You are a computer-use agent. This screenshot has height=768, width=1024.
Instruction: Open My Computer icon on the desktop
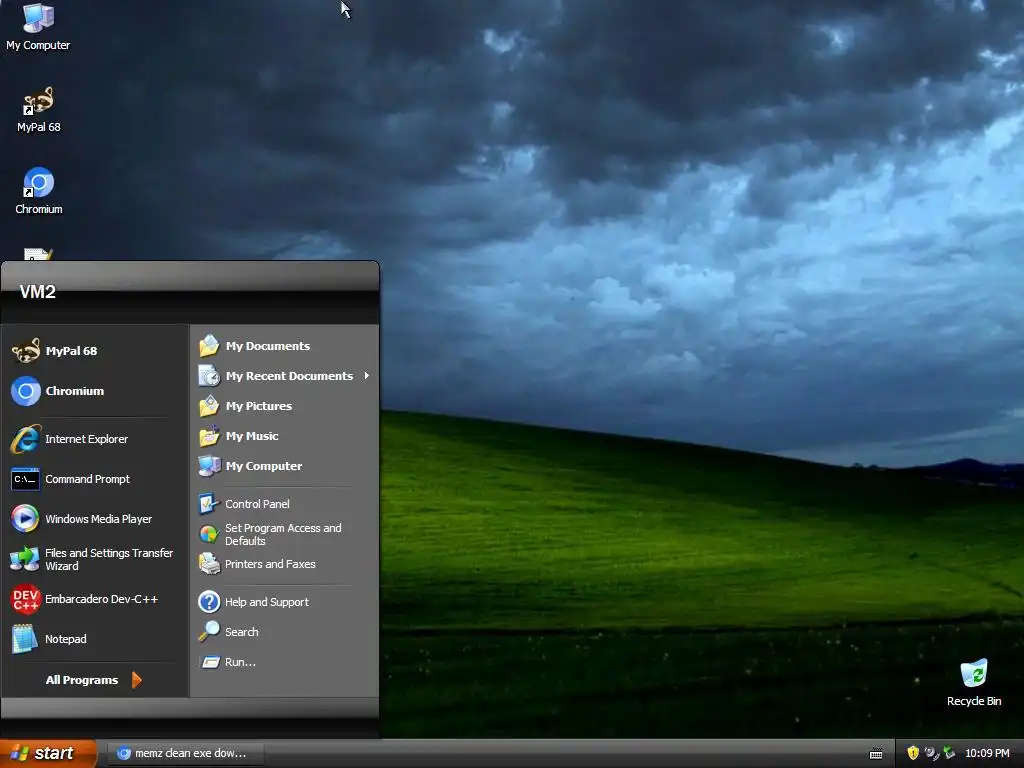(38, 27)
